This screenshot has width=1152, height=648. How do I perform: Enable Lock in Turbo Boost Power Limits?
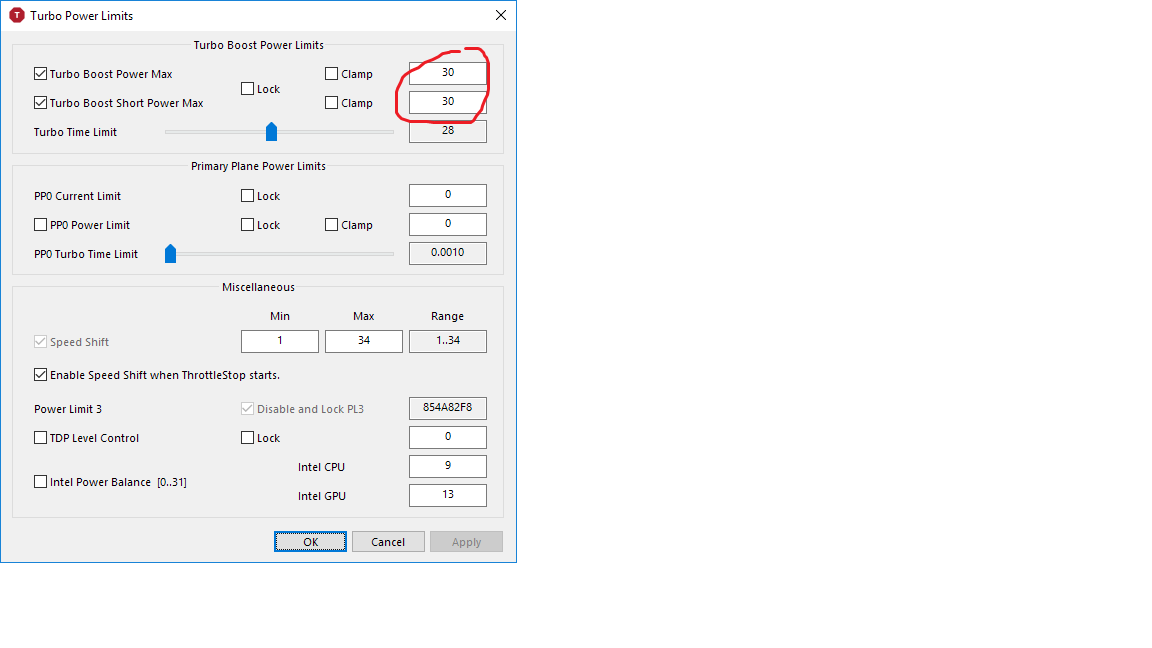pyautogui.click(x=248, y=89)
